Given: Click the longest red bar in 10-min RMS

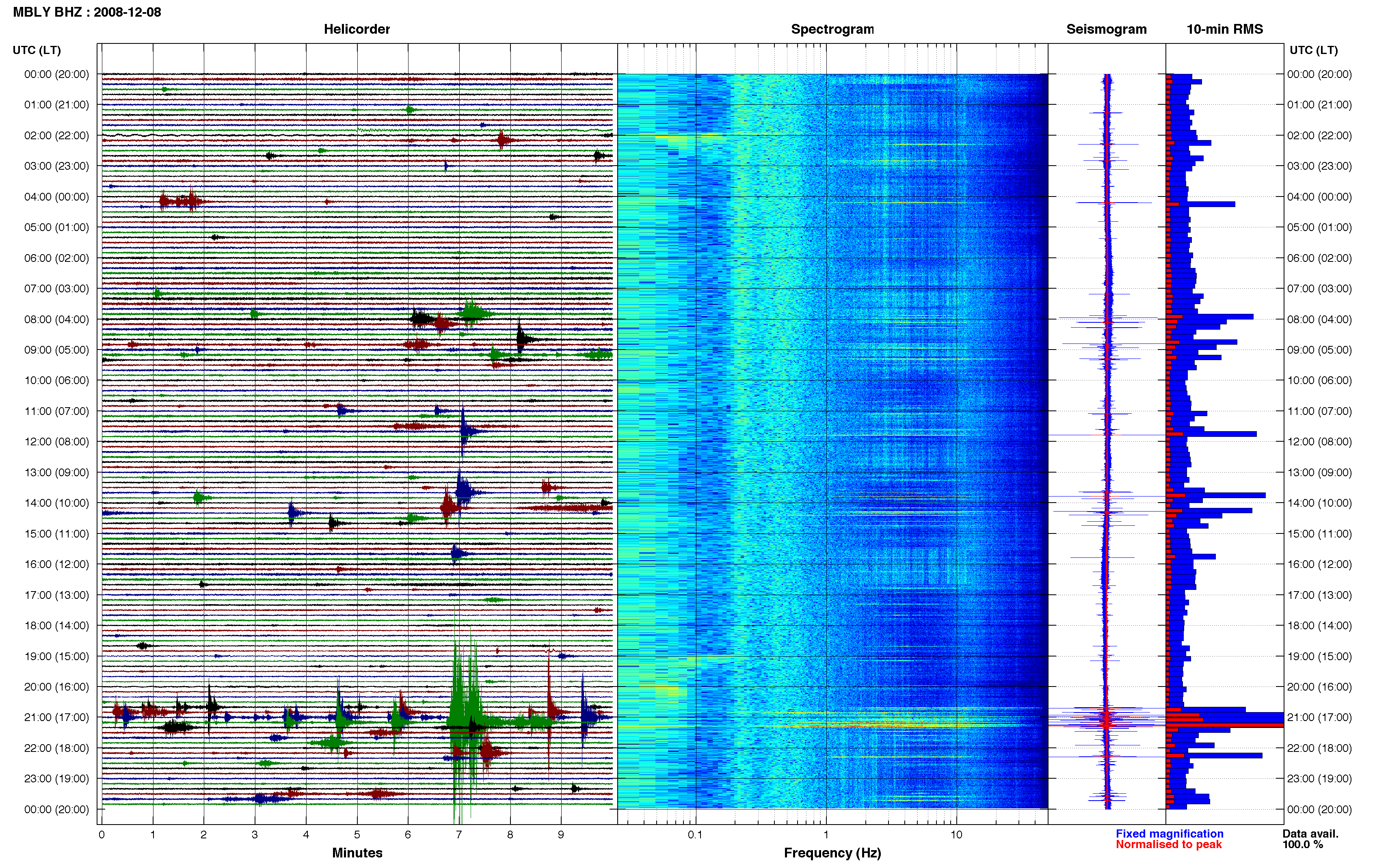Looking at the screenshot, I should click(x=1224, y=725).
